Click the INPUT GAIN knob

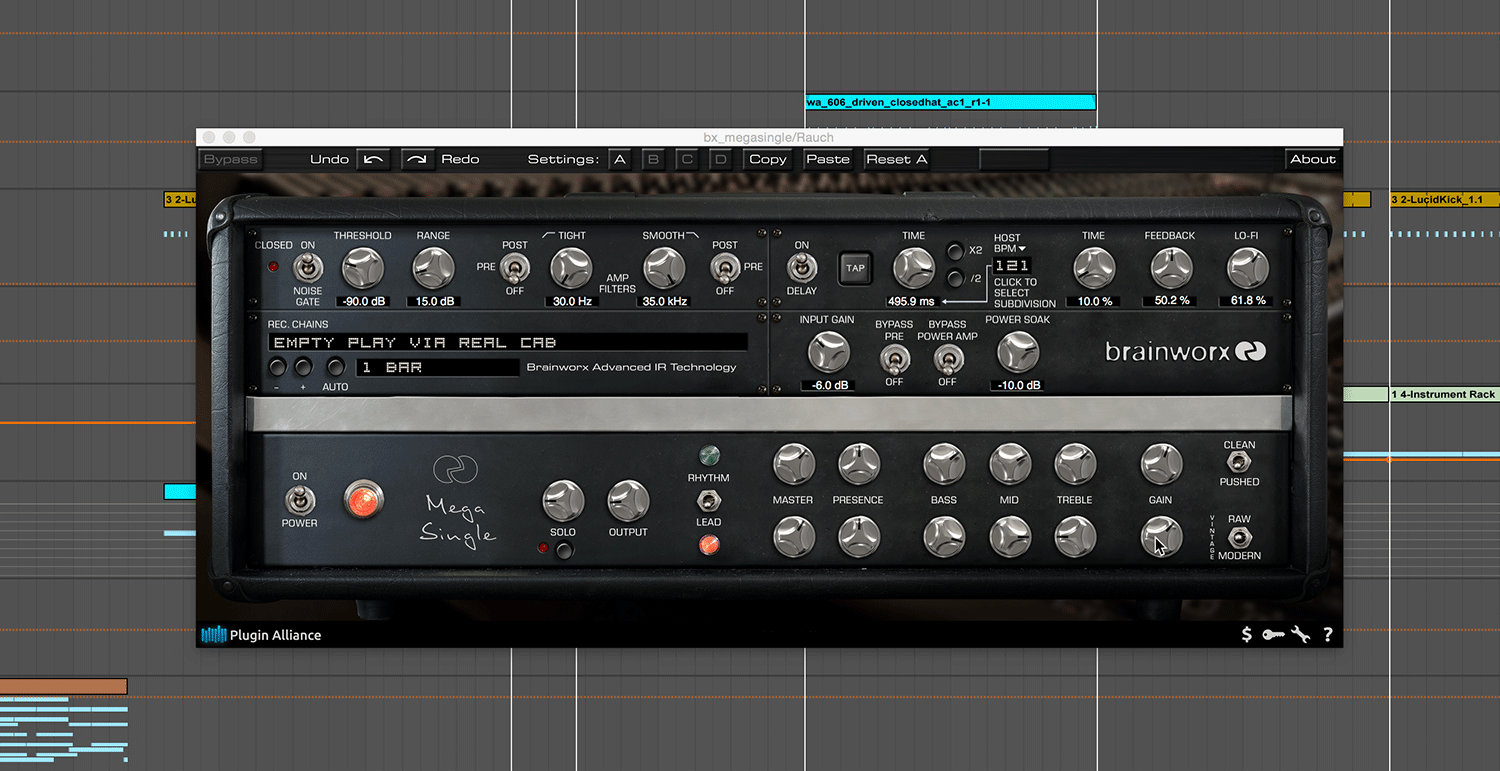(828, 352)
